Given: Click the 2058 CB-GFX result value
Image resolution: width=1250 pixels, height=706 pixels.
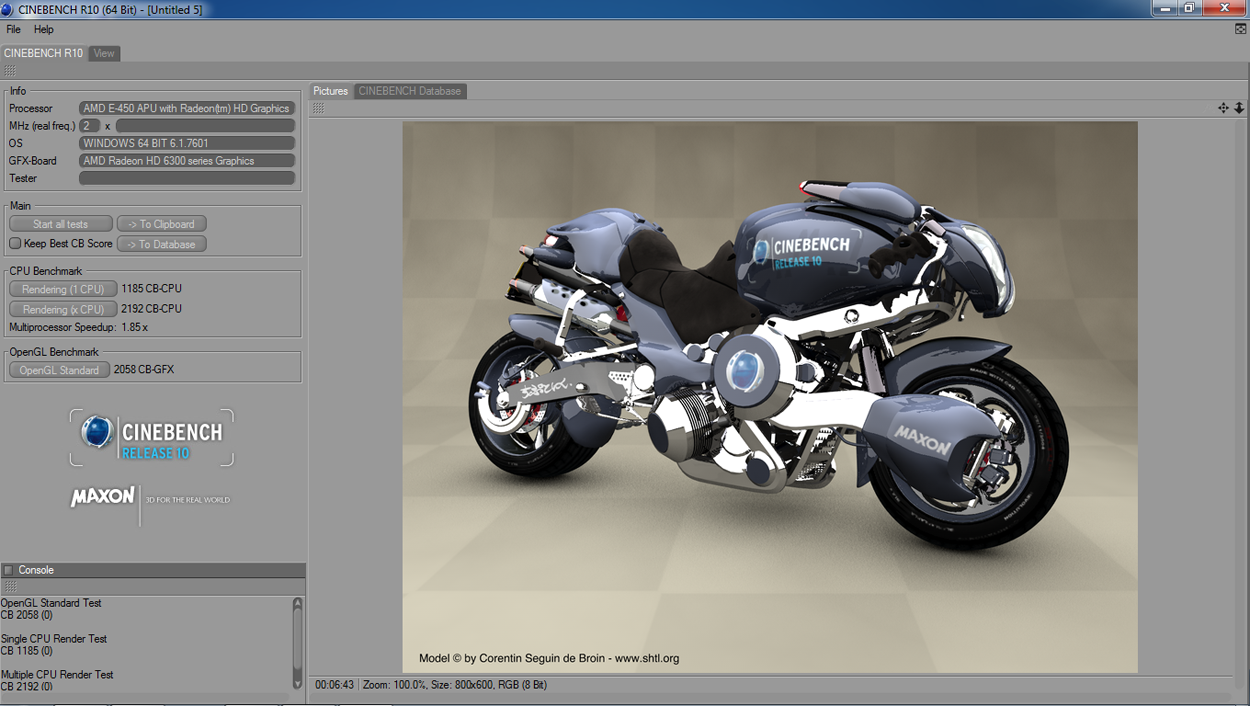Looking at the screenshot, I should [144, 370].
